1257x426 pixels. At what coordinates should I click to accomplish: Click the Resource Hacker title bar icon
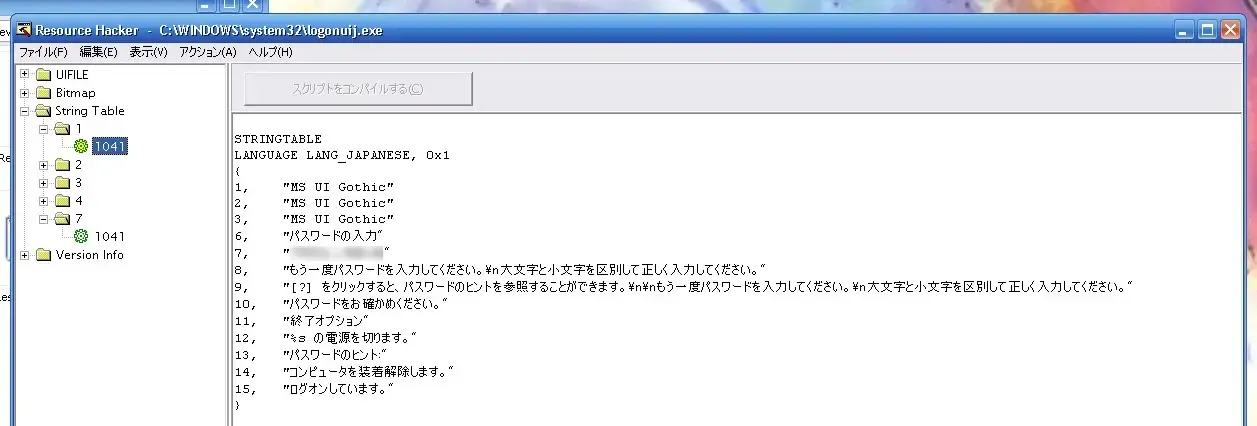tap(26, 30)
